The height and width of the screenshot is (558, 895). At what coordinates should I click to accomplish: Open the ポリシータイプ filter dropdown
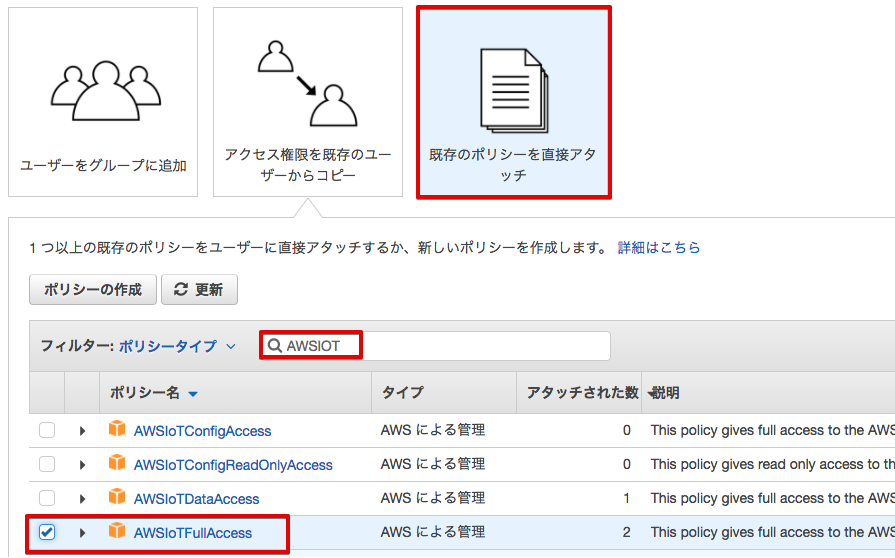tap(177, 346)
